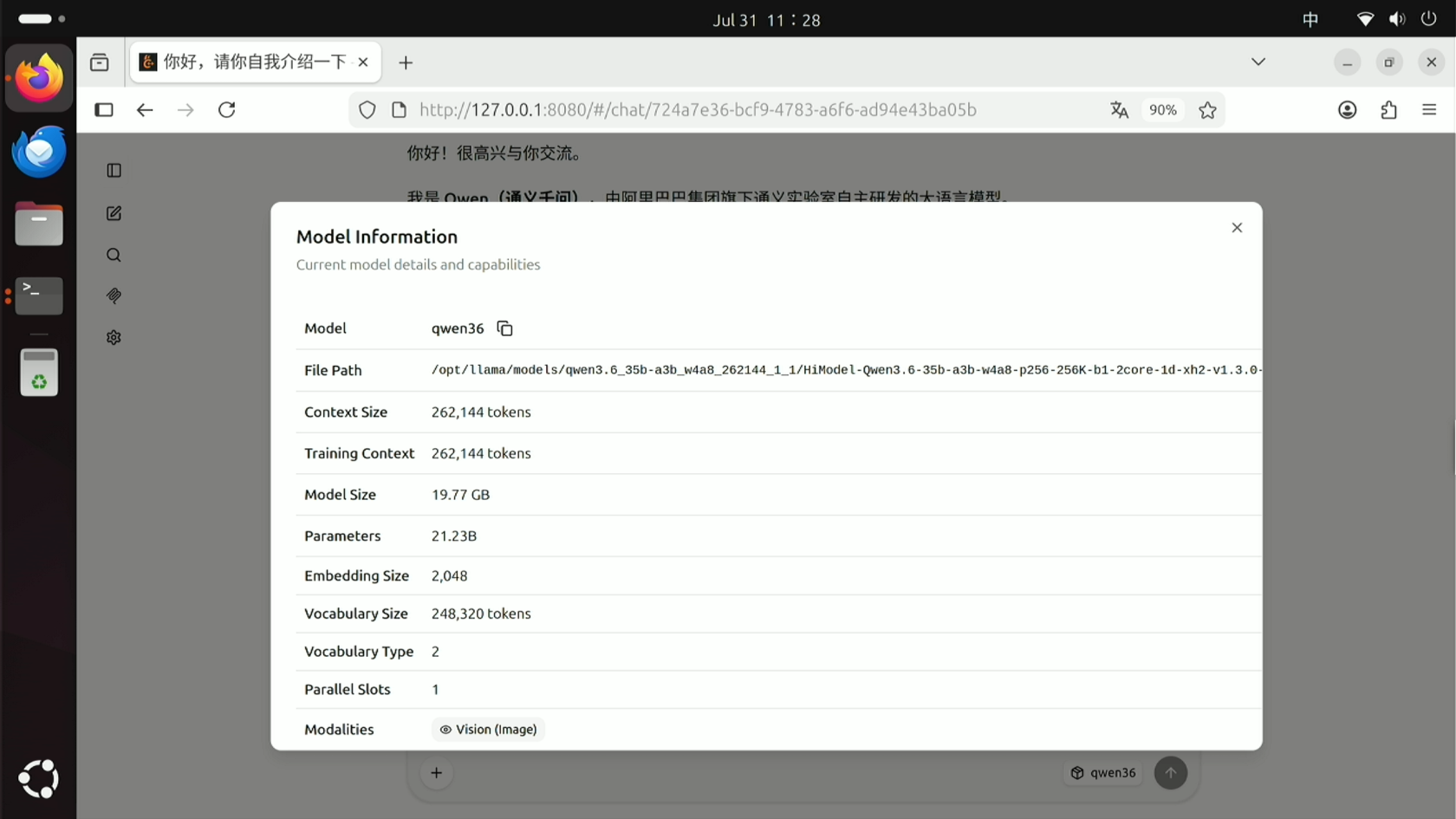Send message with the up-arrow button
Screen dimensions: 1456x819
pyautogui.click(x=1170, y=773)
